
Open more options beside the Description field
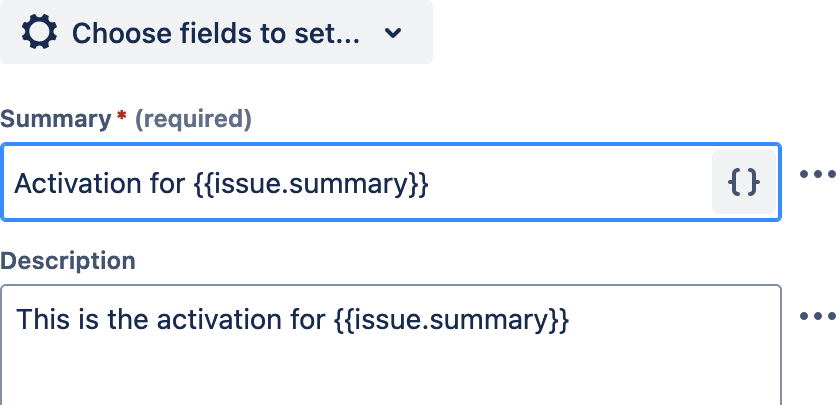pyautogui.click(x=818, y=316)
